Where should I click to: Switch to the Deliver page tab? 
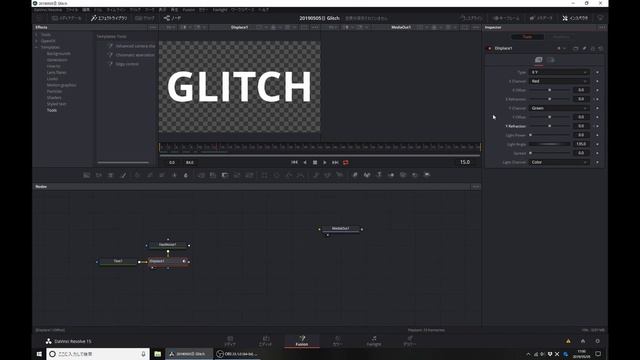tap(409, 341)
